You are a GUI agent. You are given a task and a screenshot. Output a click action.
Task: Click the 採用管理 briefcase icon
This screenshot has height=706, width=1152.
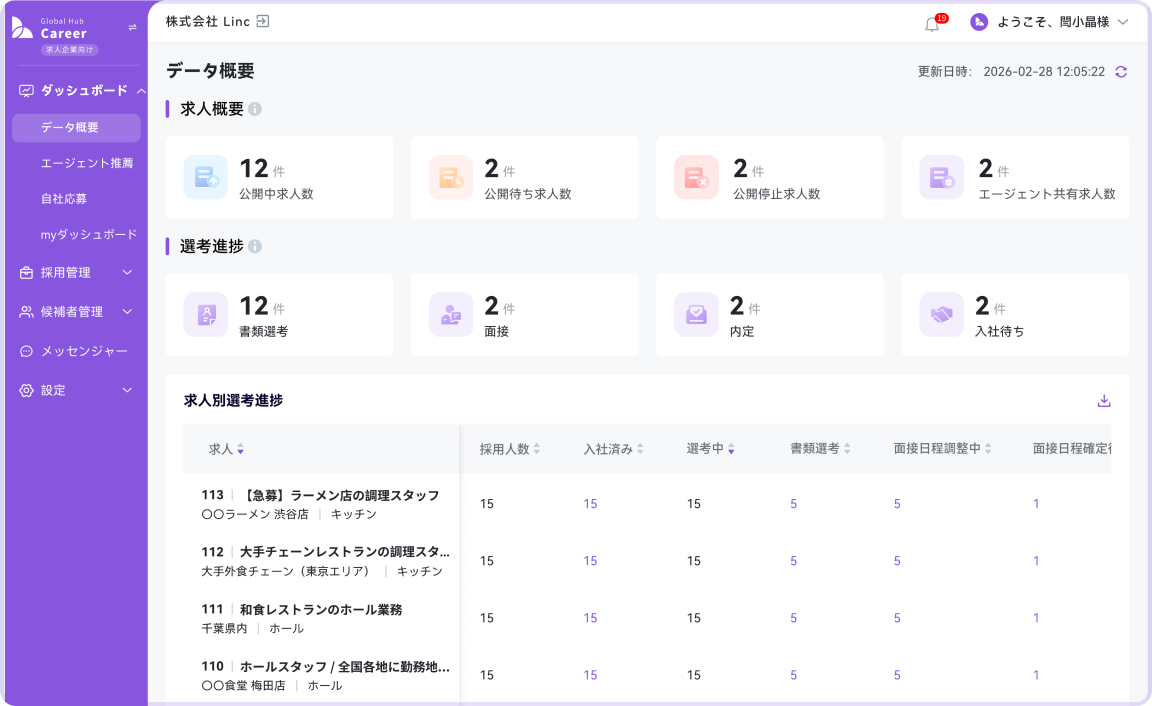pyautogui.click(x=26, y=273)
